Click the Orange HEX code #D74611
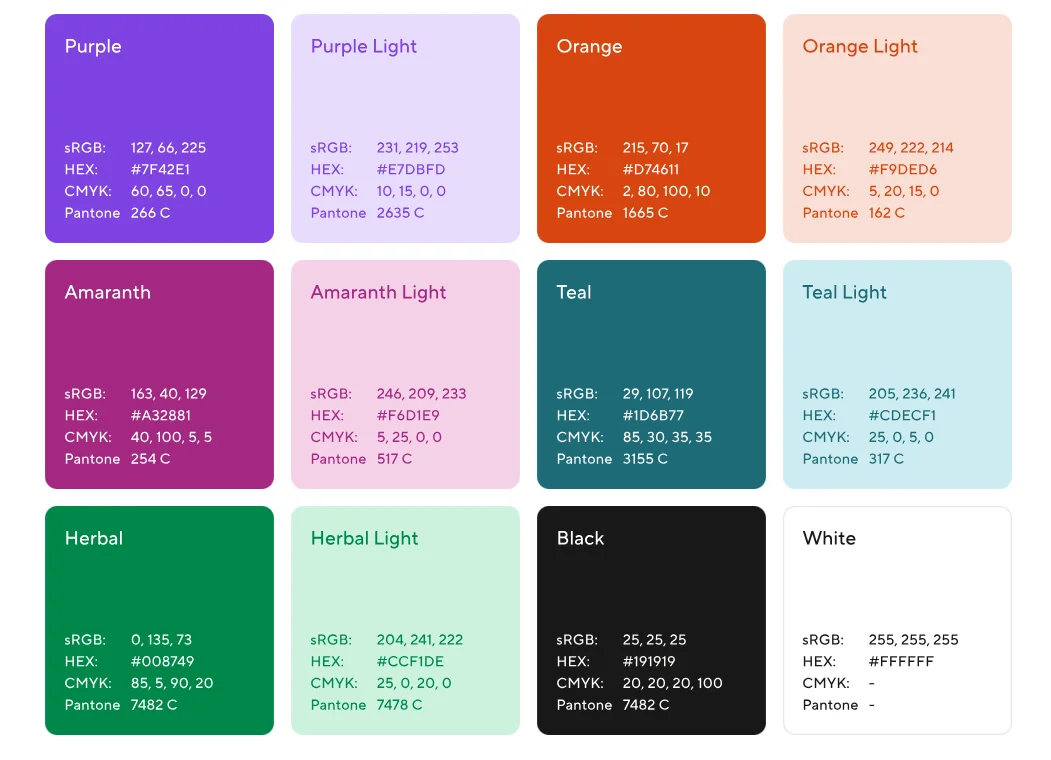This screenshot has height=760, width=1051. coord(651,169)
